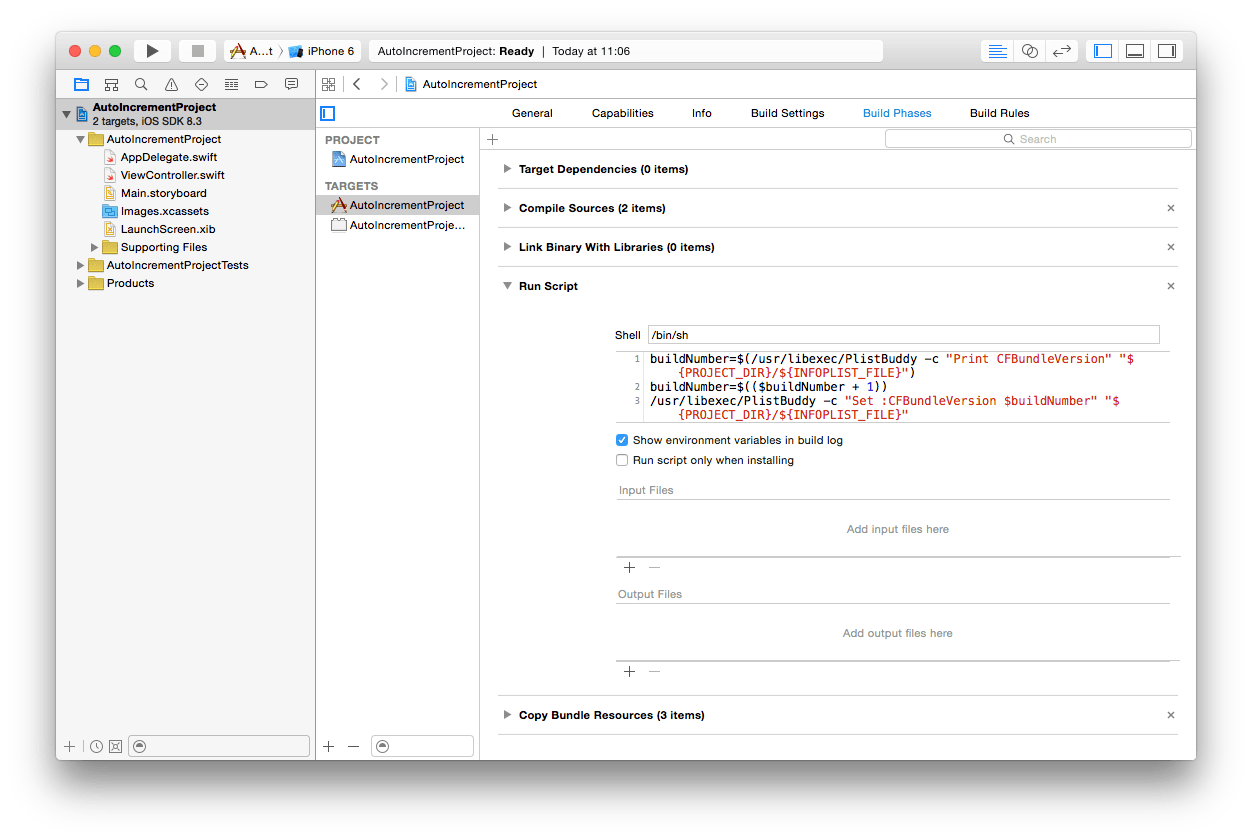
Task: Expand the Supporting Files group
Action: tap(95, 247)
